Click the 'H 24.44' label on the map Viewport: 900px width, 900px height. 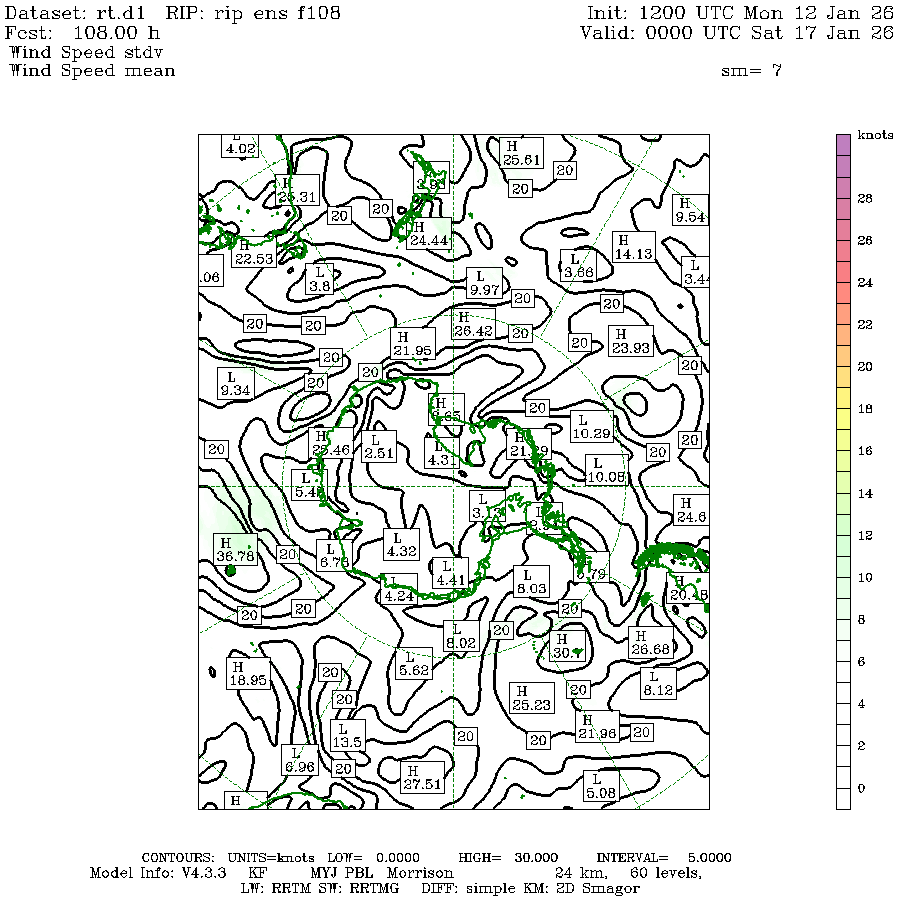pos(429,234)
